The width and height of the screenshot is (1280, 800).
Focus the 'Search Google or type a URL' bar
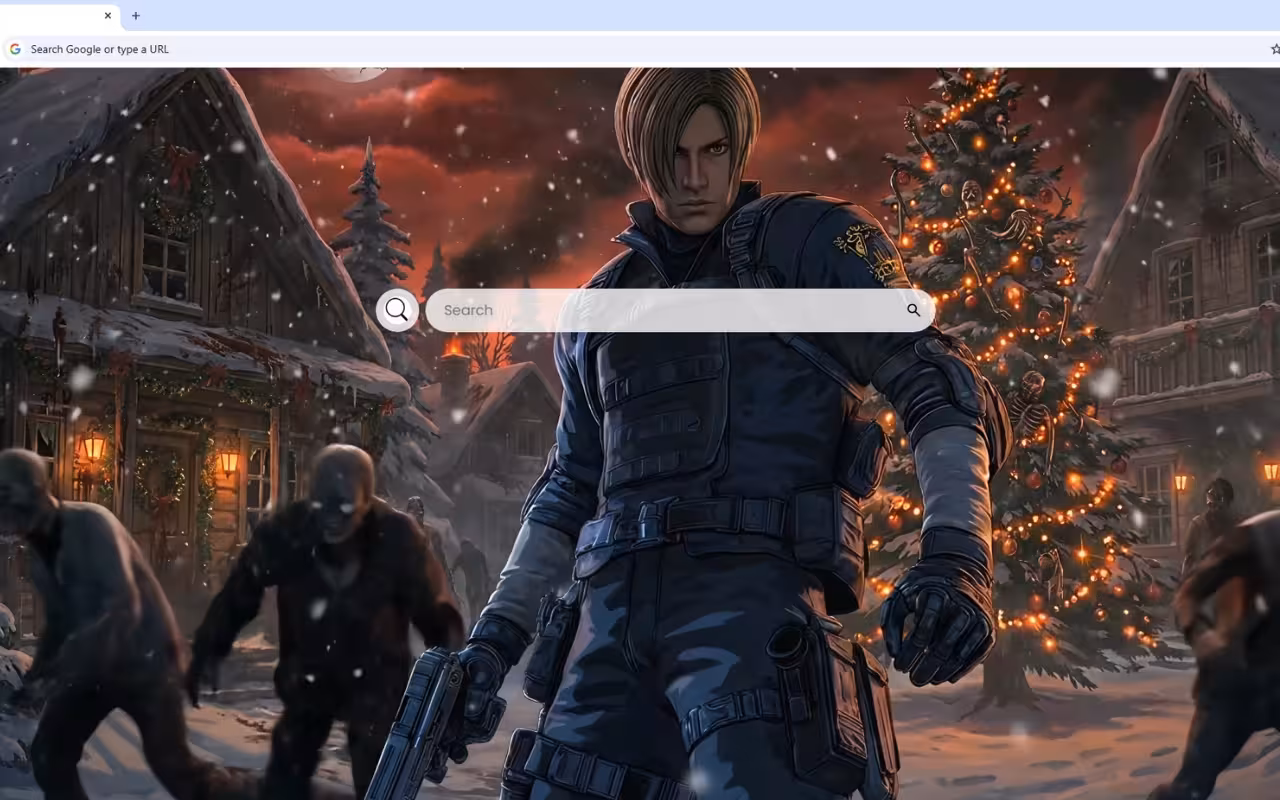click(x=640, y=49)
